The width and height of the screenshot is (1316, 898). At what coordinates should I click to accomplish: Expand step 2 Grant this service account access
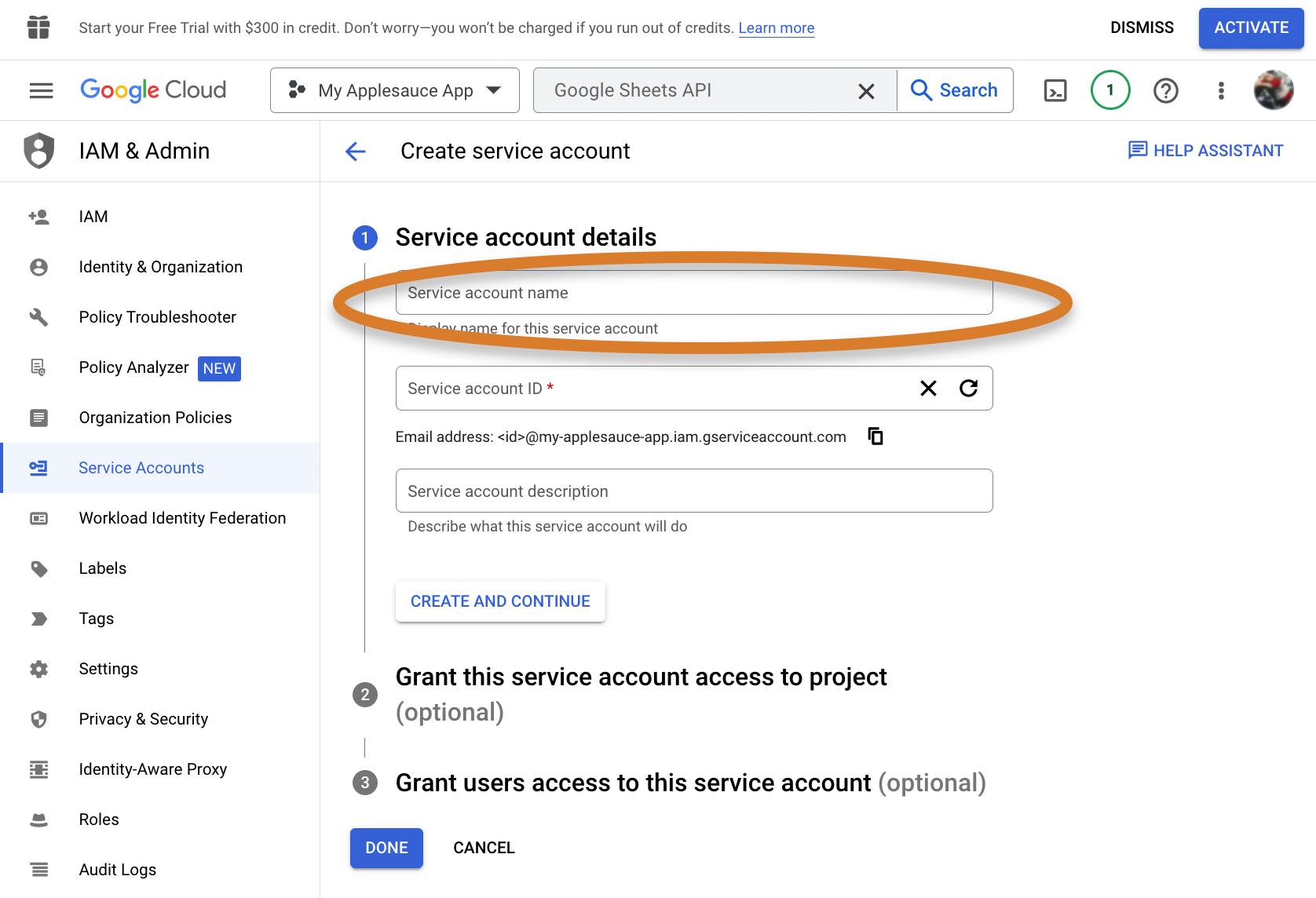(642, 694)
